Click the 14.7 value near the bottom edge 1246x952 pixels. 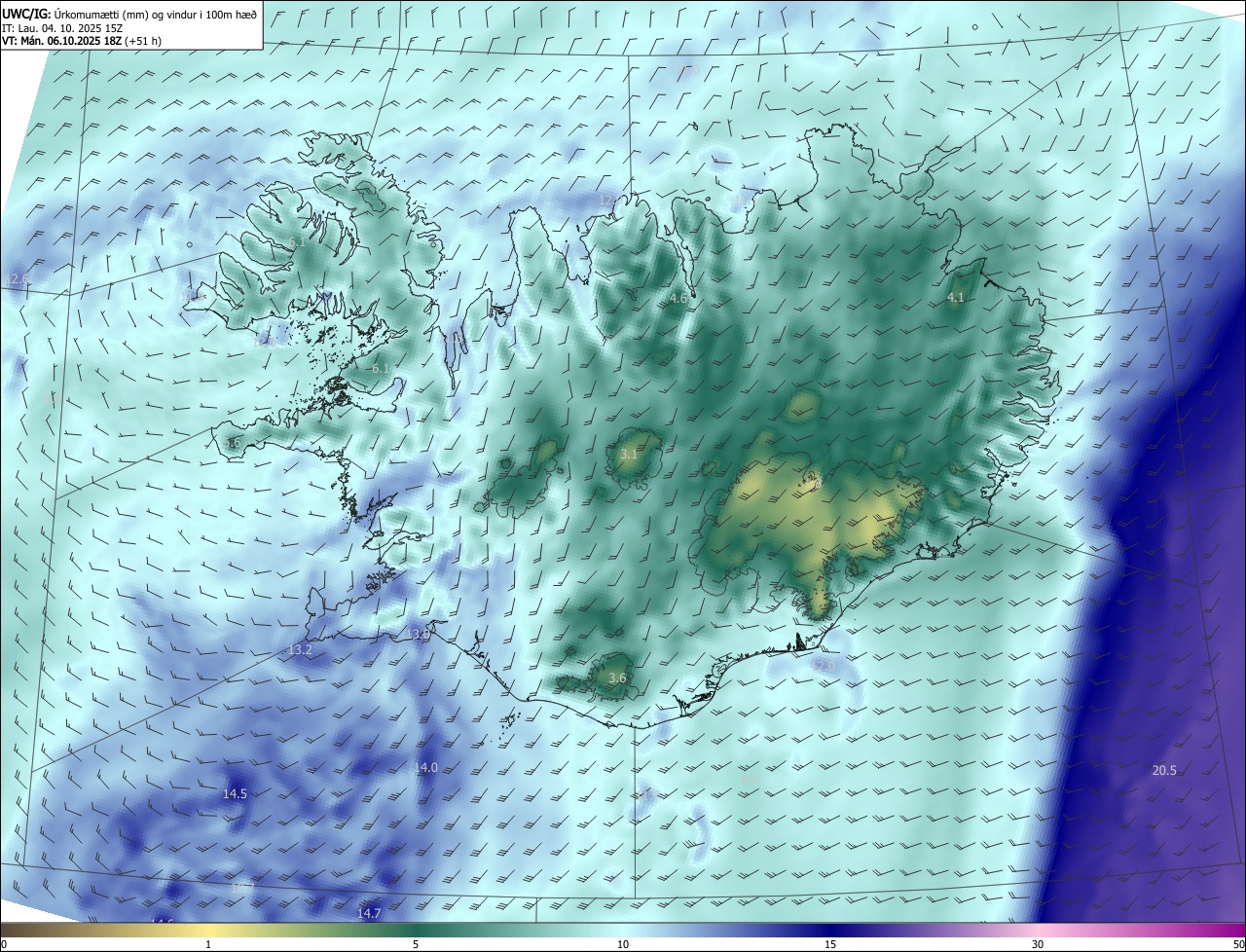click(368, 913)
